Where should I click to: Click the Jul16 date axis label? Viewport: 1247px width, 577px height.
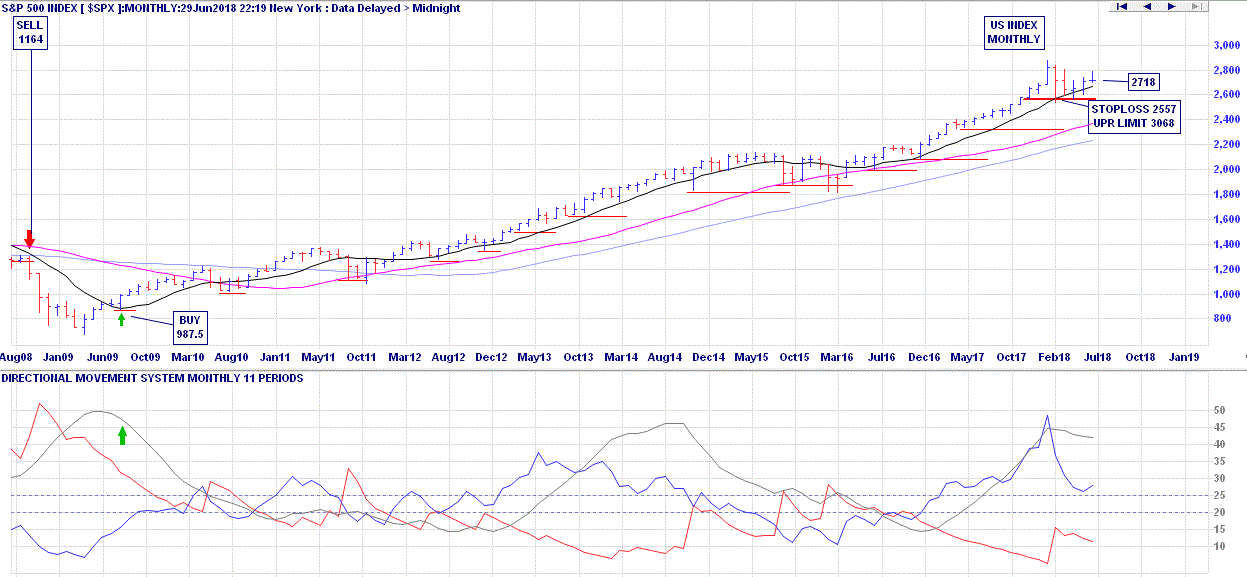click(x=881, y=357)
